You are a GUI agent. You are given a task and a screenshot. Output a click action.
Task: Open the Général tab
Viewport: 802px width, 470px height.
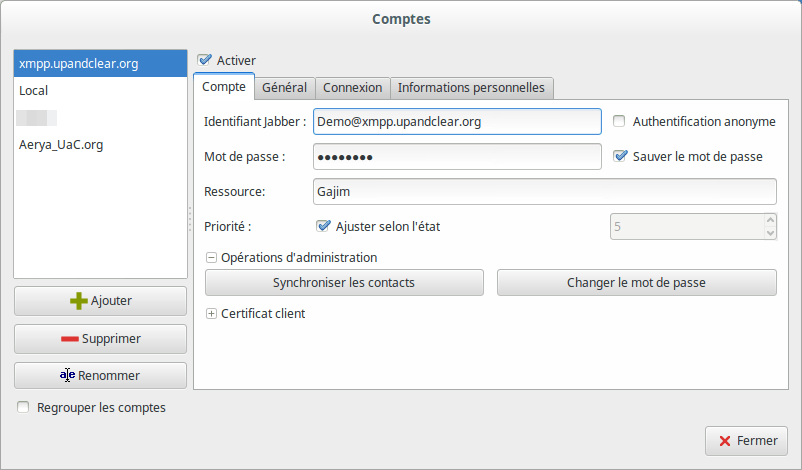coord(284,88)
